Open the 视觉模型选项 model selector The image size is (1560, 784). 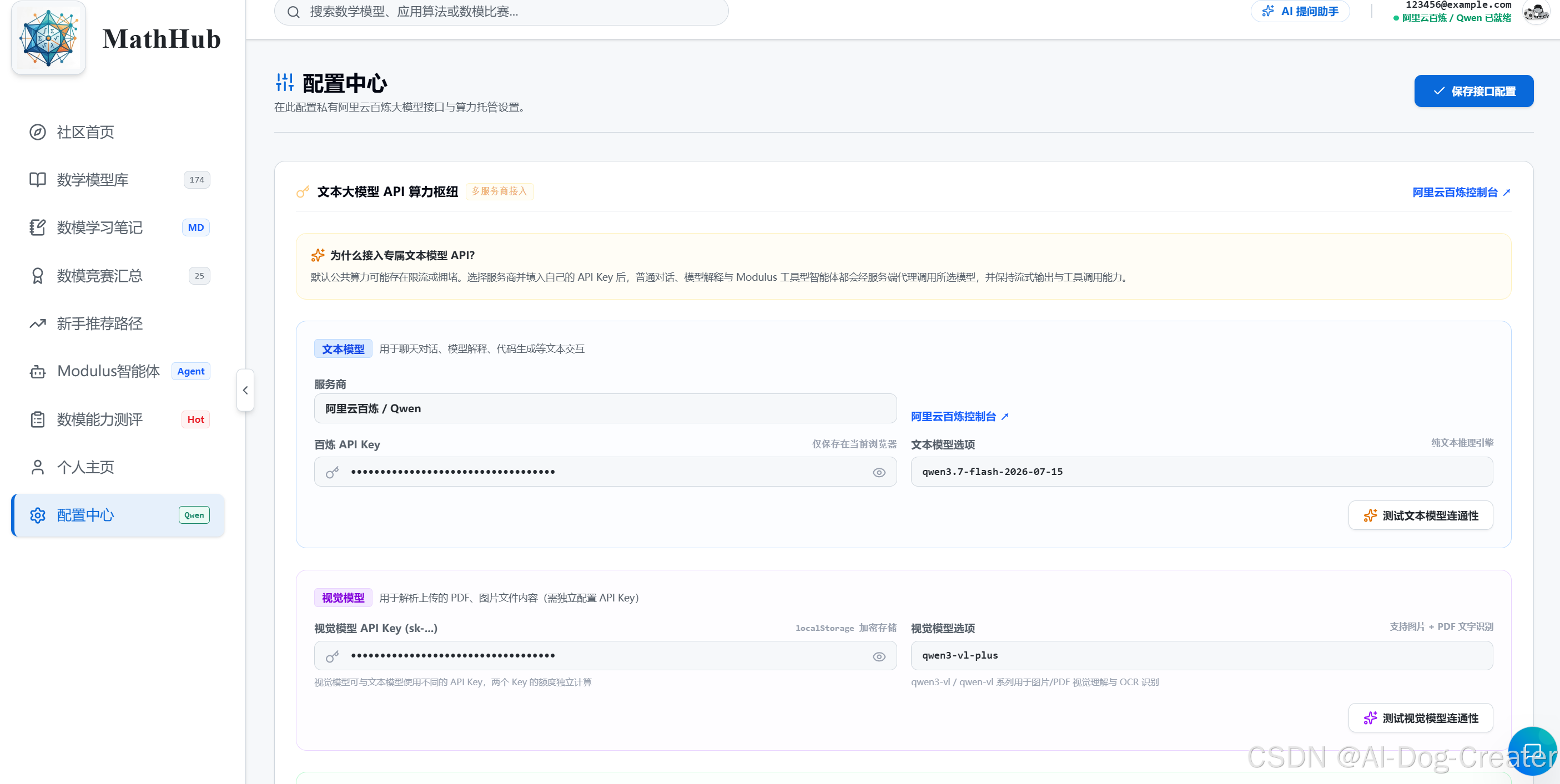point(1202,656)
